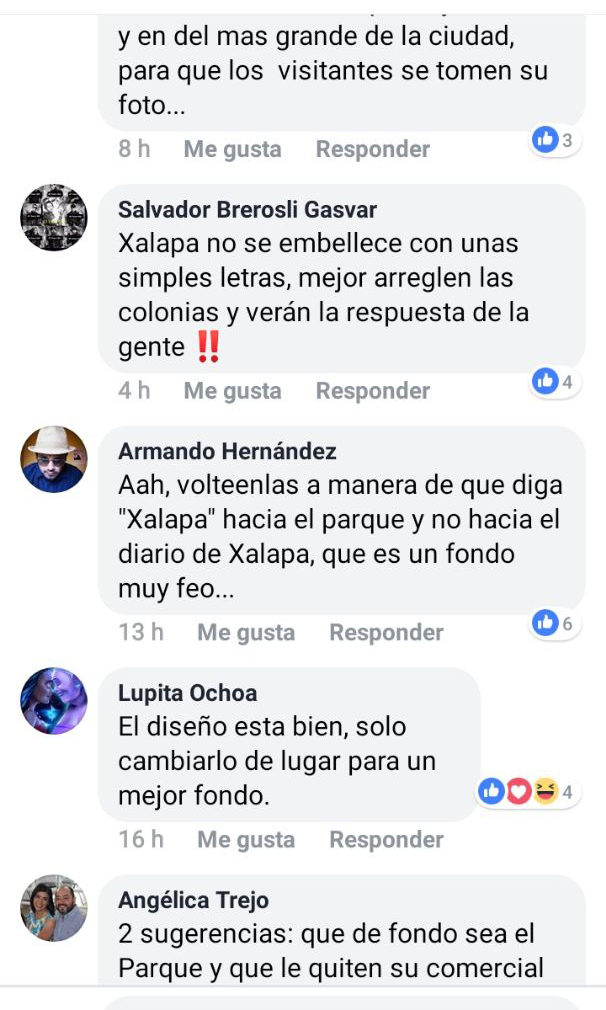Screen dimensions: 606x1010
Task: Open Angélica Trejo's profile photo
Action: (x=54, y=908)
